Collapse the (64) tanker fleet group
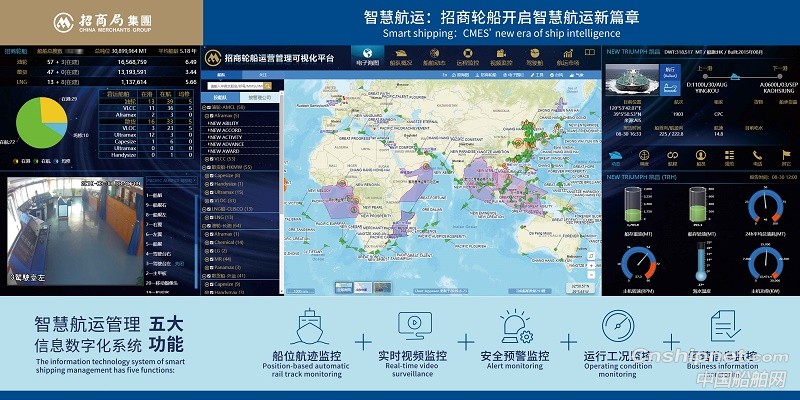Image resolution: width=800 pixels, height=400 pixels. (x=204, y=226)
